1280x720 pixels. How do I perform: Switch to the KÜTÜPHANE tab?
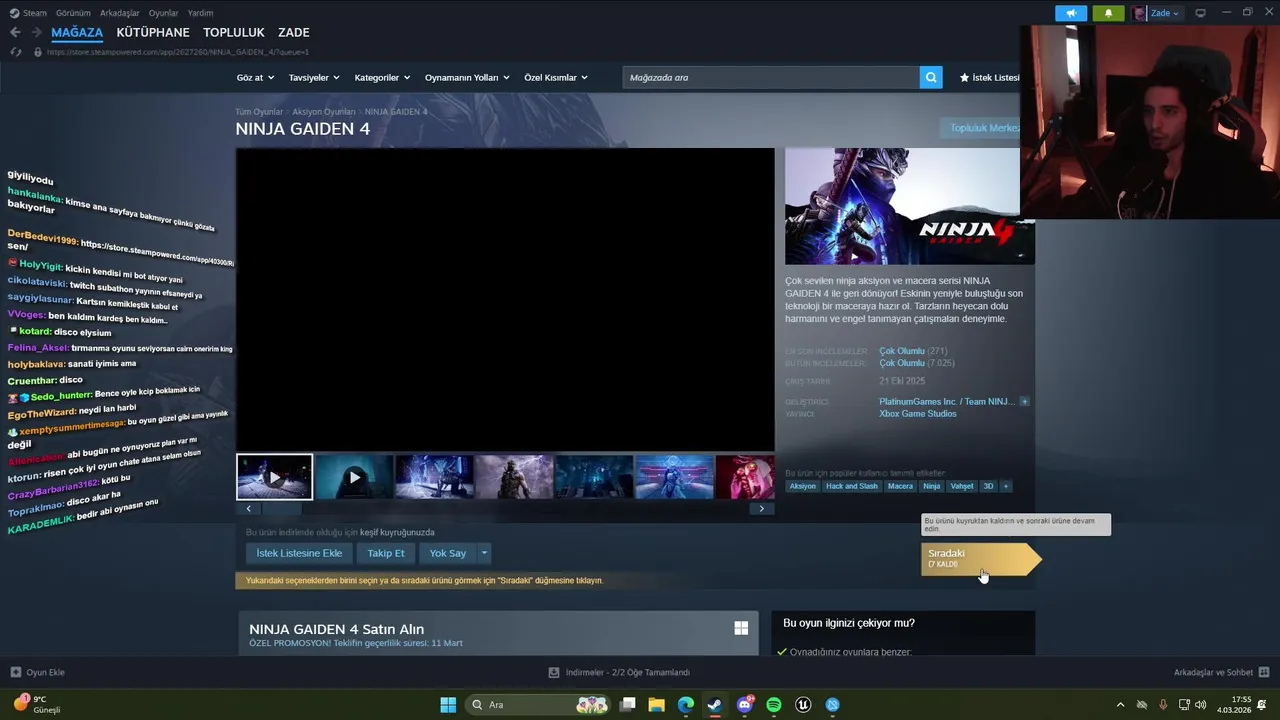(x=153, y=32)
